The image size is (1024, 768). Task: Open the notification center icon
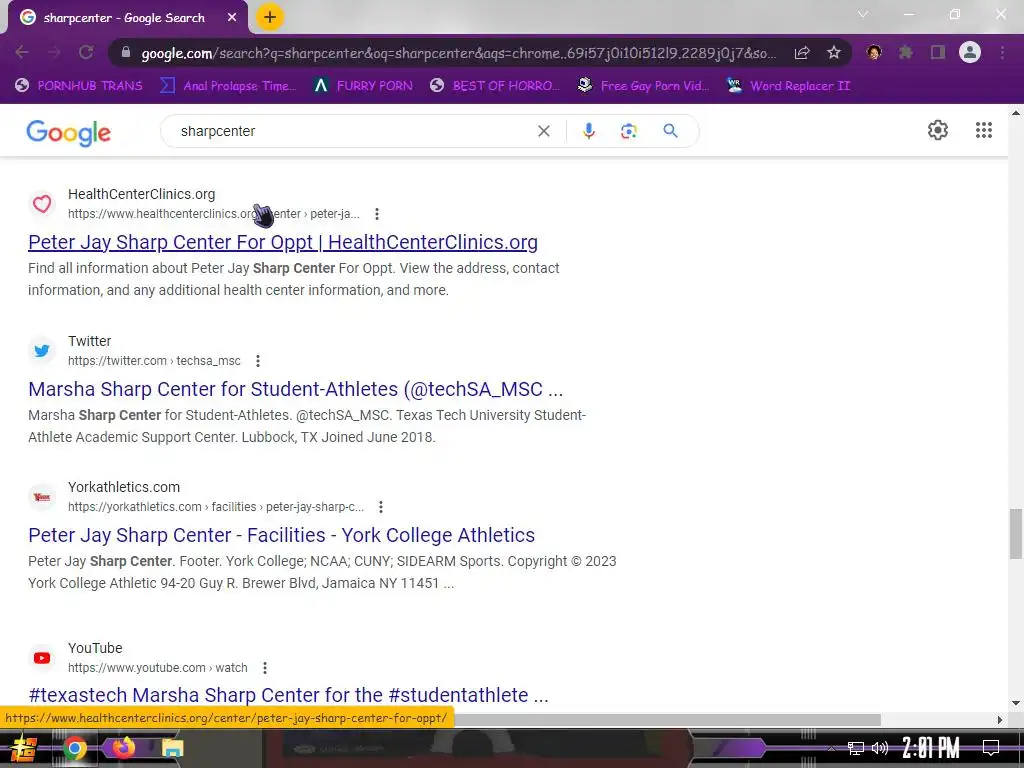(991, 747)
